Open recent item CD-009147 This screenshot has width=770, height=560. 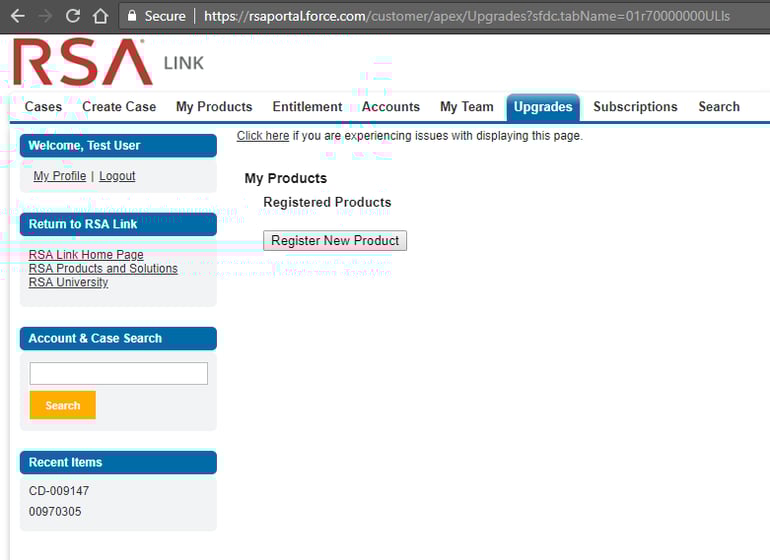coord(59,491)
